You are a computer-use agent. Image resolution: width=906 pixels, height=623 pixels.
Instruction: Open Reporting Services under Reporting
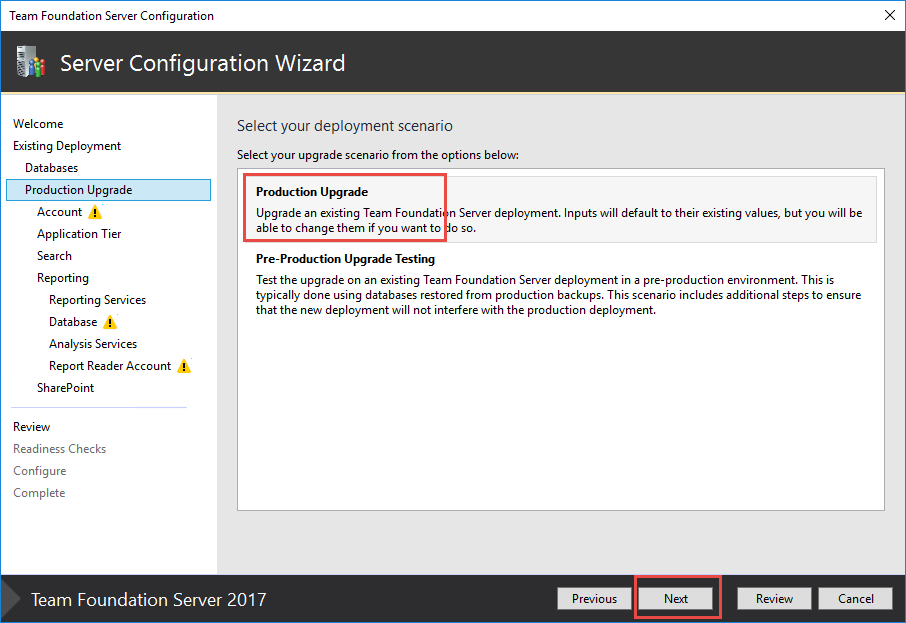click(97, 300)
